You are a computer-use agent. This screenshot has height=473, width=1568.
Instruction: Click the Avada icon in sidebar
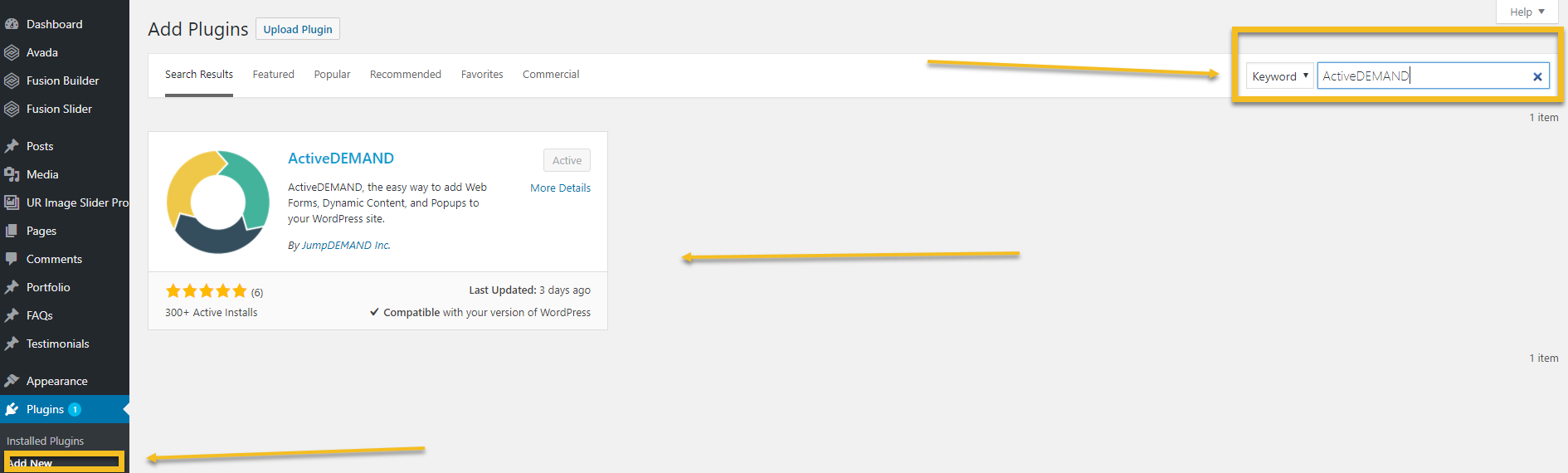click(12, 52)
